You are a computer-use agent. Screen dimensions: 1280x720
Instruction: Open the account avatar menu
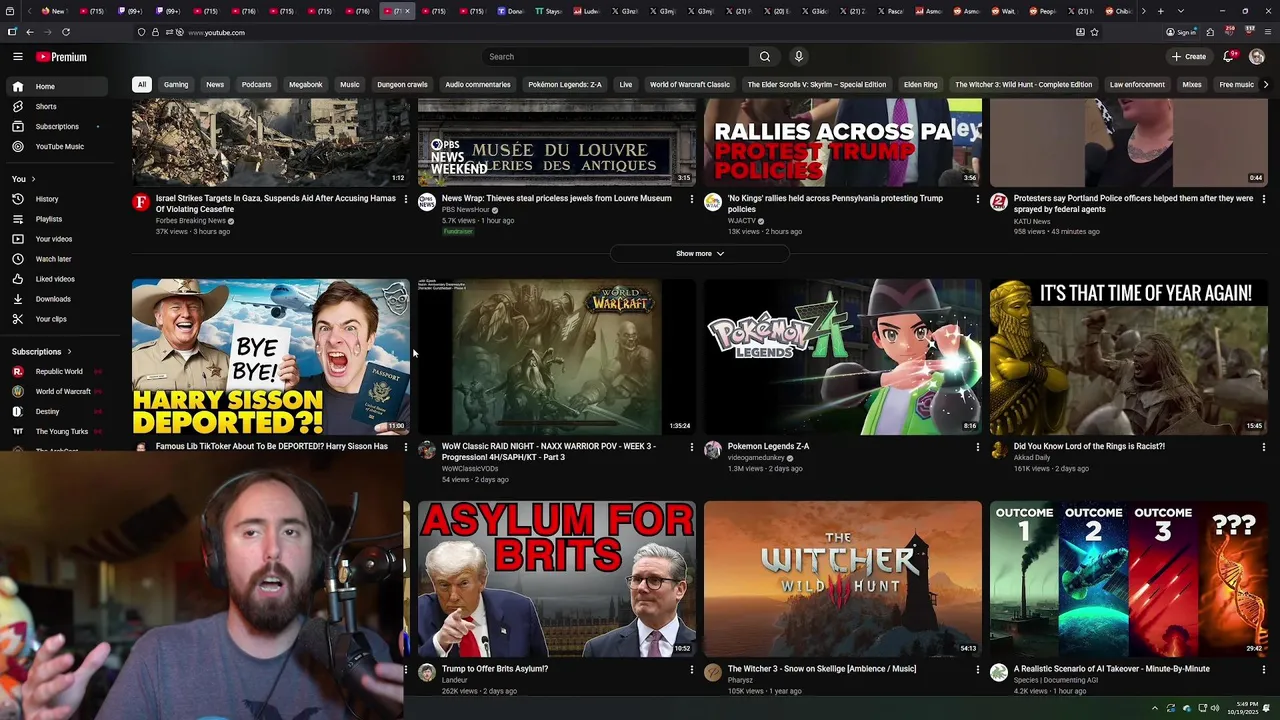pyautogui.click(x=1257, y=57)
